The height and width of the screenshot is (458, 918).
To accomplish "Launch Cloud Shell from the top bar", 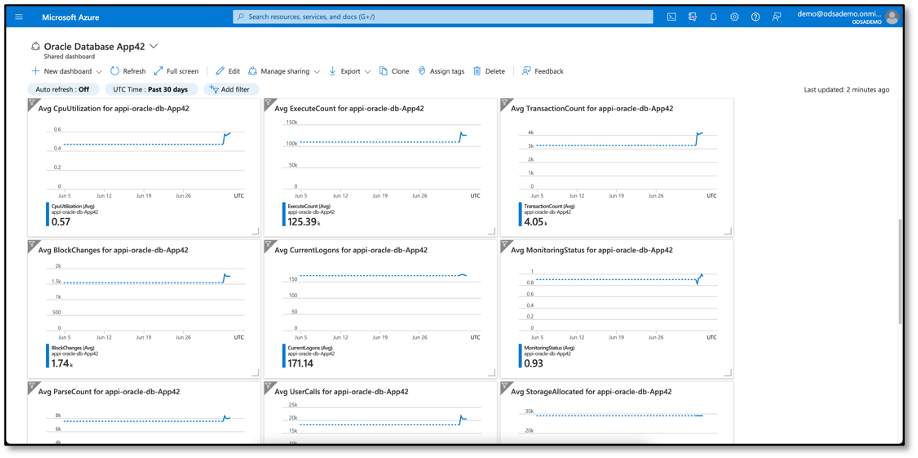I will (x=672, y=17).
